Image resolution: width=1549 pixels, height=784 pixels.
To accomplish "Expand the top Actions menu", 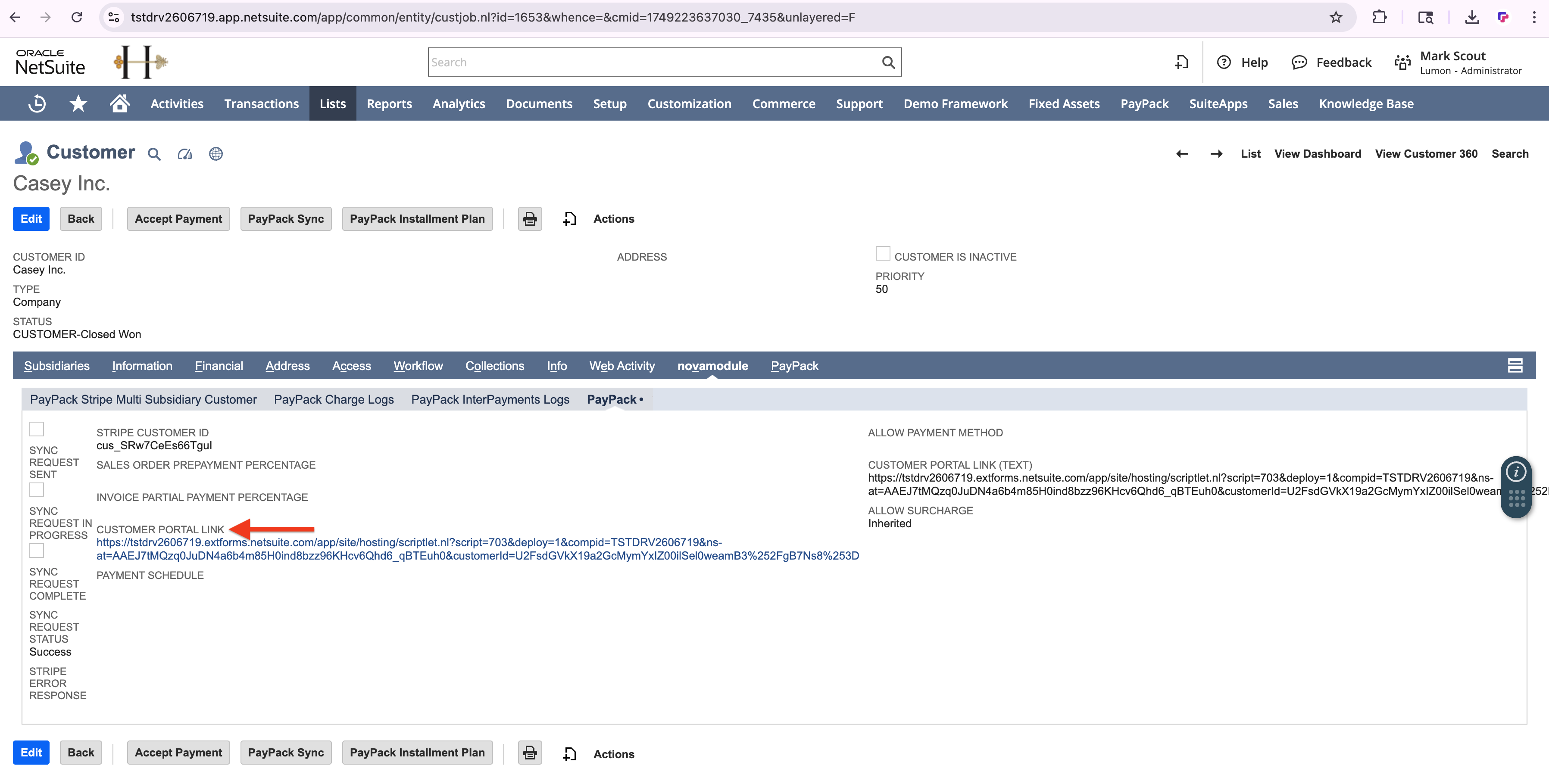I will 613,219.
